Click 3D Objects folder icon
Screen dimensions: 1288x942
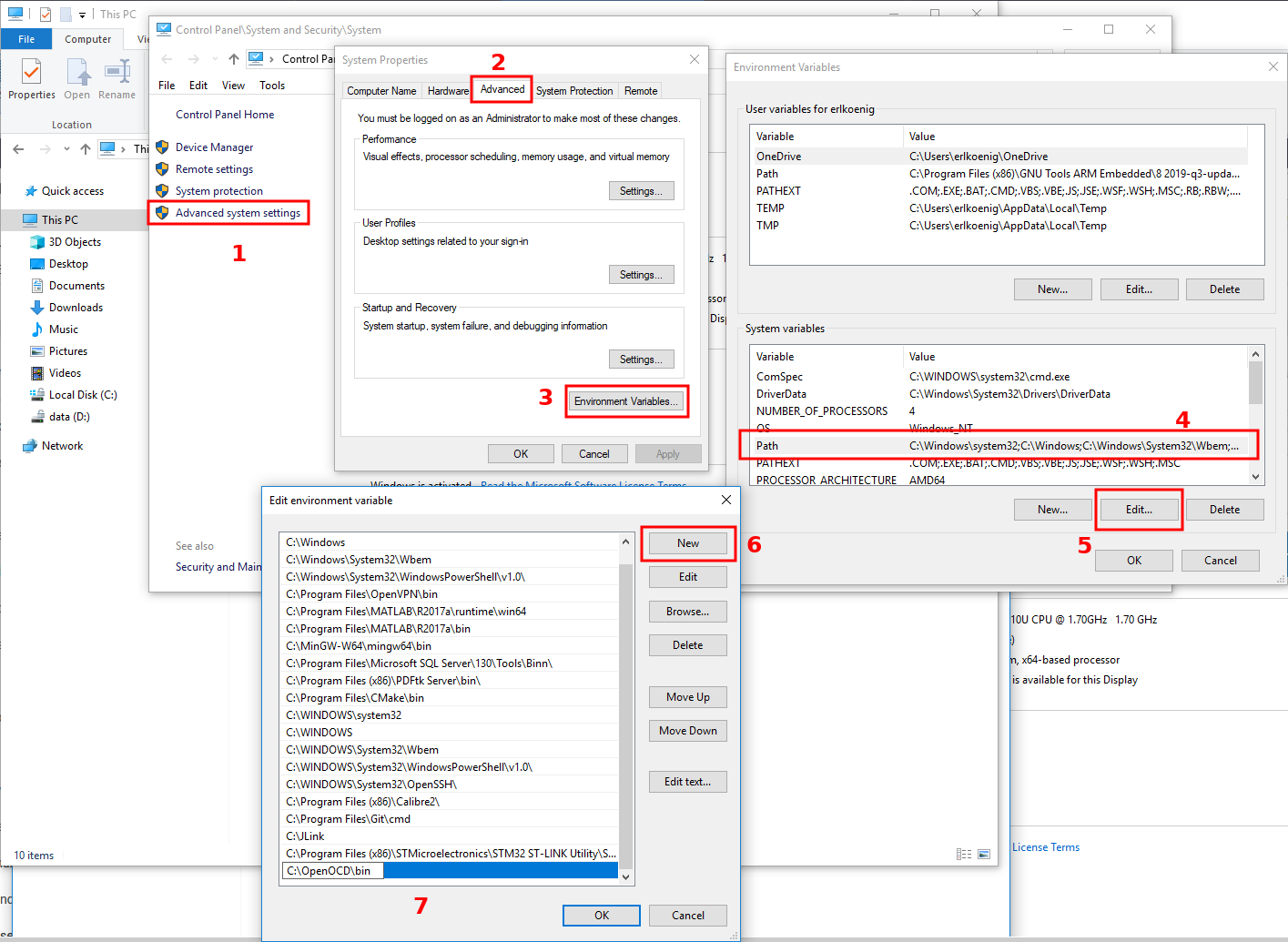pyautogui.click(x=37, y=242)
